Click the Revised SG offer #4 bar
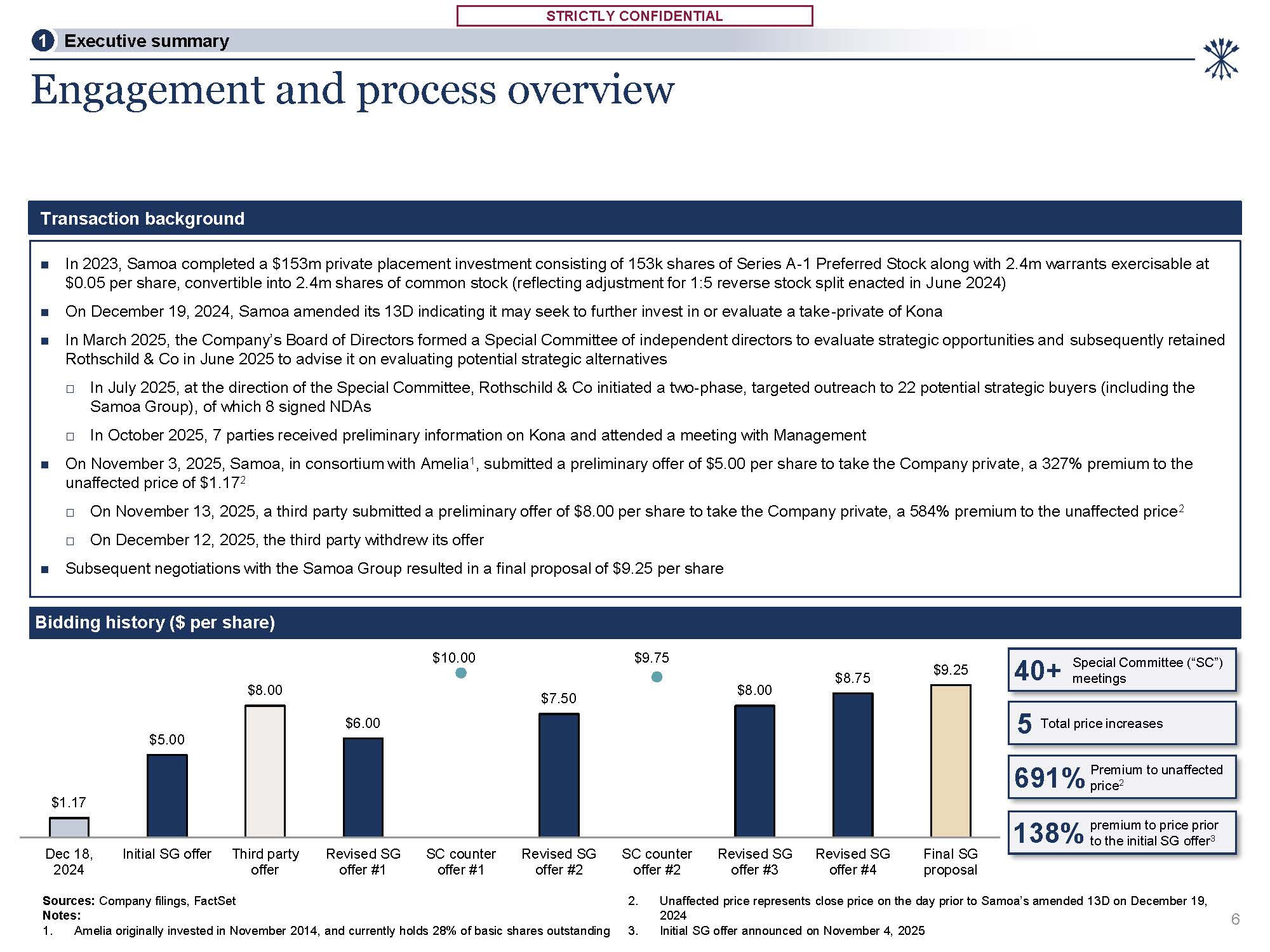 point(852,765)
